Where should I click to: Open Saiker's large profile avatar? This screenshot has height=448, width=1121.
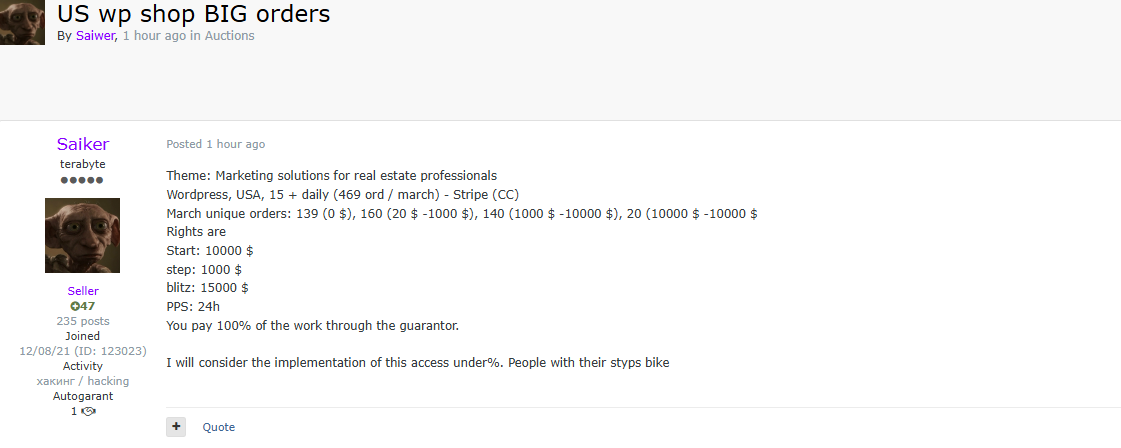pyautogui.click(x=82, y=236)
